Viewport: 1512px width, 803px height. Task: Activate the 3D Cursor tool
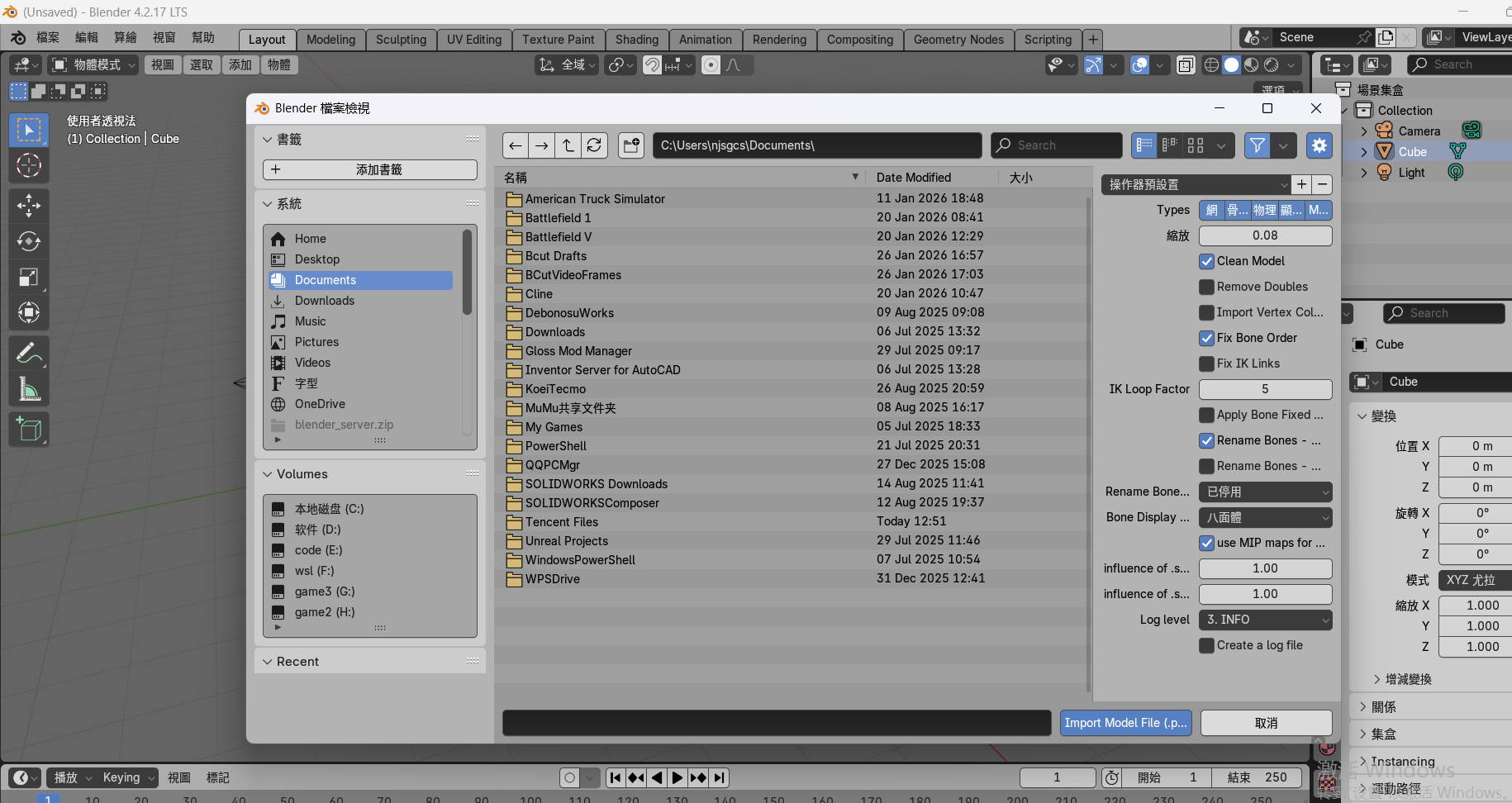click(29, 166)
